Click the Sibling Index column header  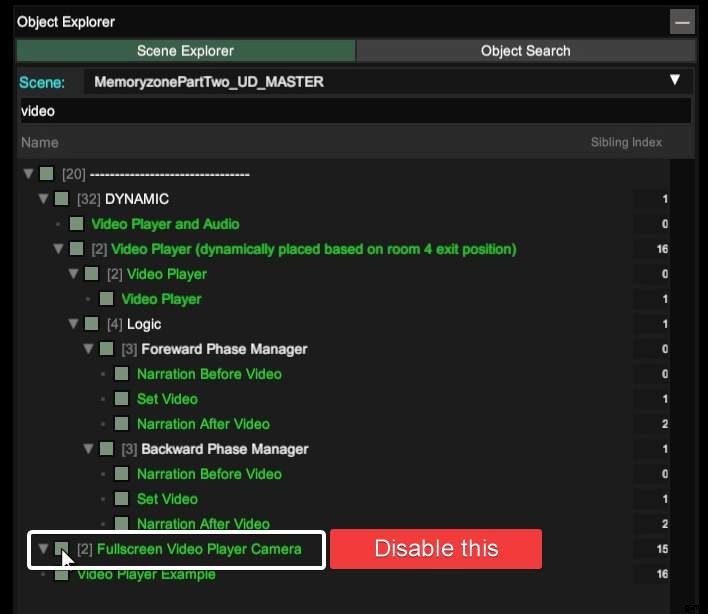[x=626, y=142]
